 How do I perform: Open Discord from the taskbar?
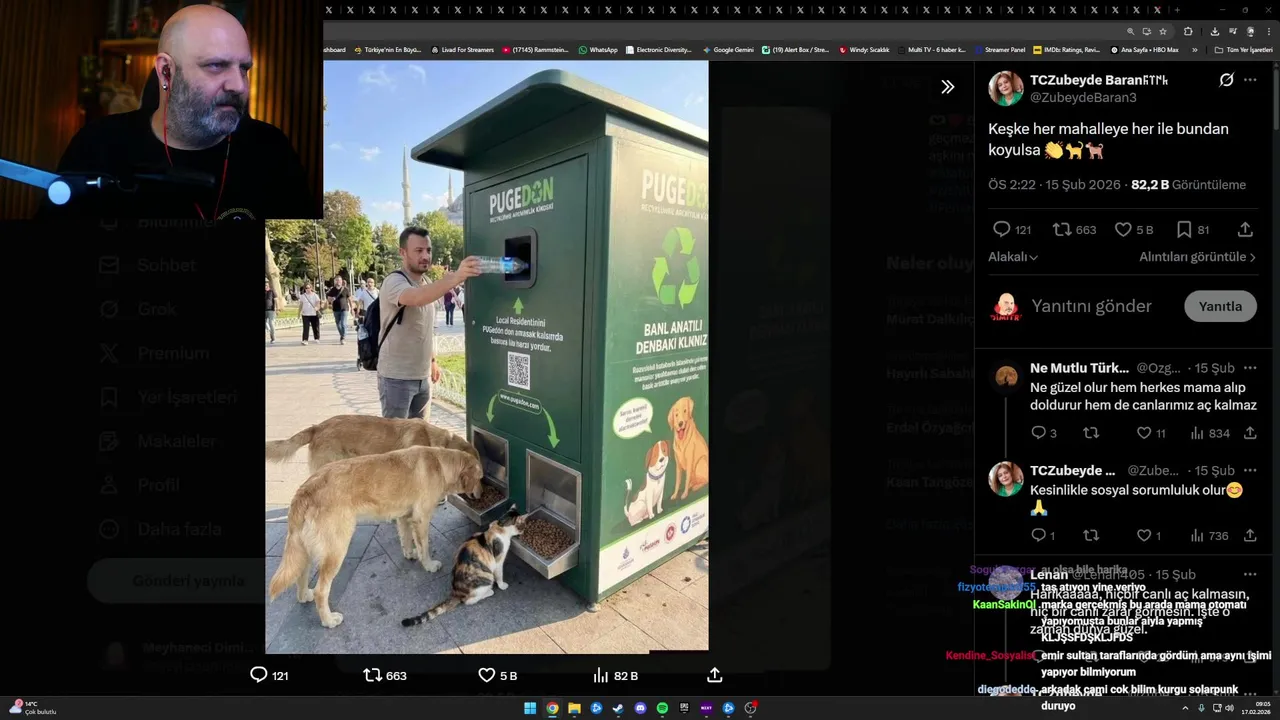pyautogui.click(x=640, y=708)
